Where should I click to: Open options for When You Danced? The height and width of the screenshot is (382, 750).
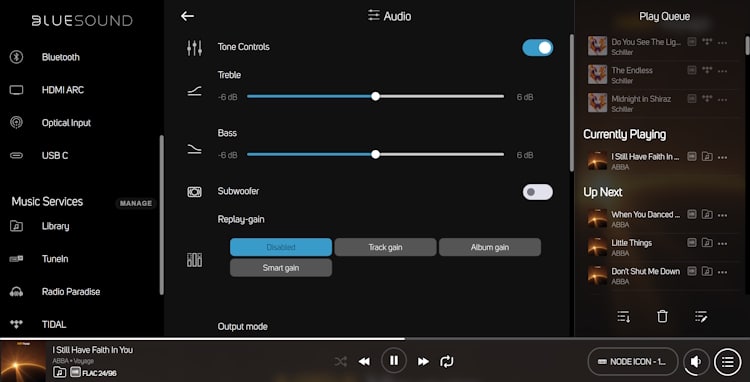pos(723,215)
